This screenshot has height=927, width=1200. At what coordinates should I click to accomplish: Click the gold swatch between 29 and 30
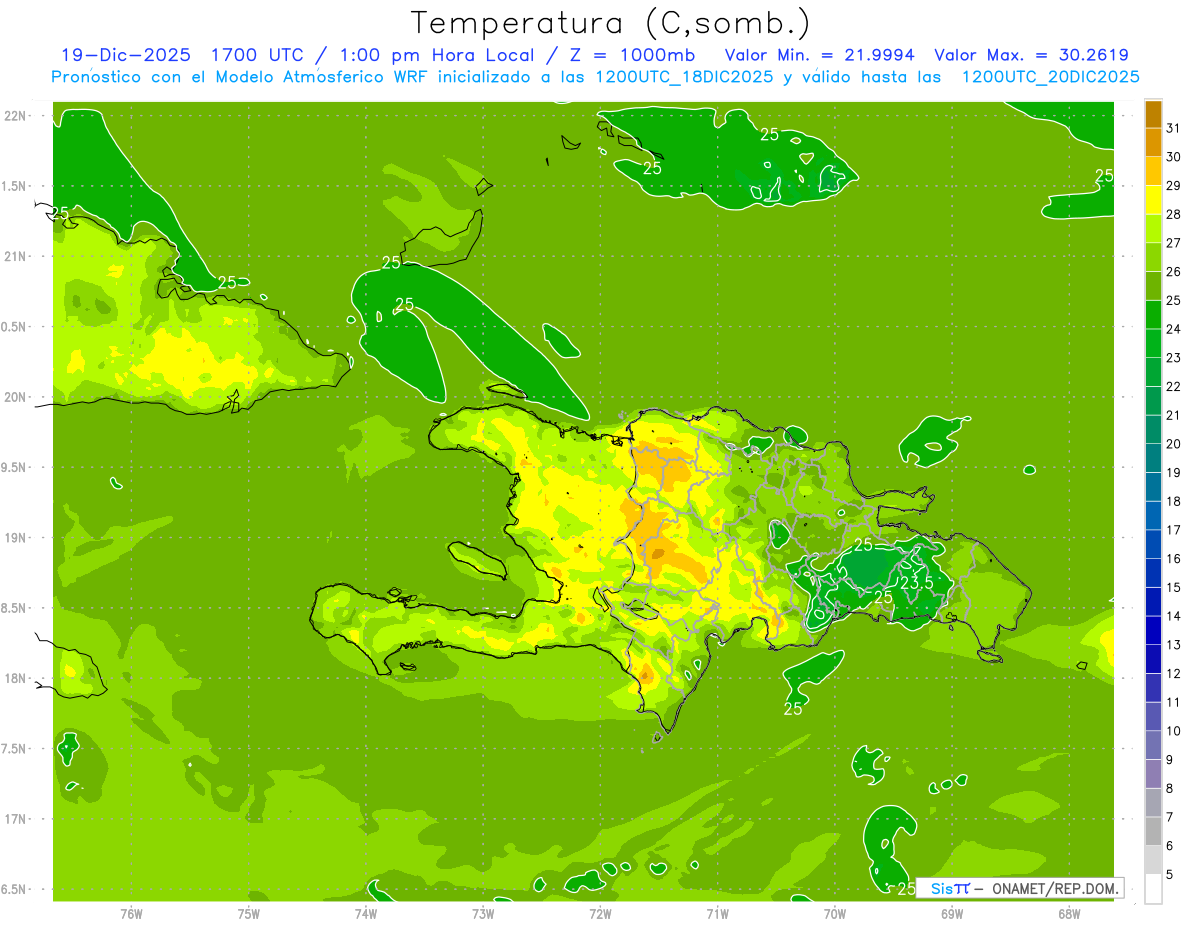point(1153,171)
